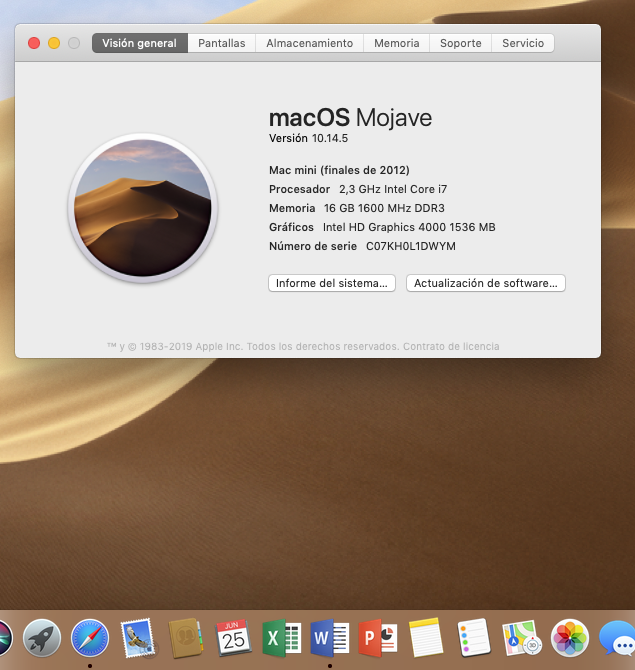Open the Almacenamiento tab
This screenshot has width=635, height=670.
pos(310,43)
